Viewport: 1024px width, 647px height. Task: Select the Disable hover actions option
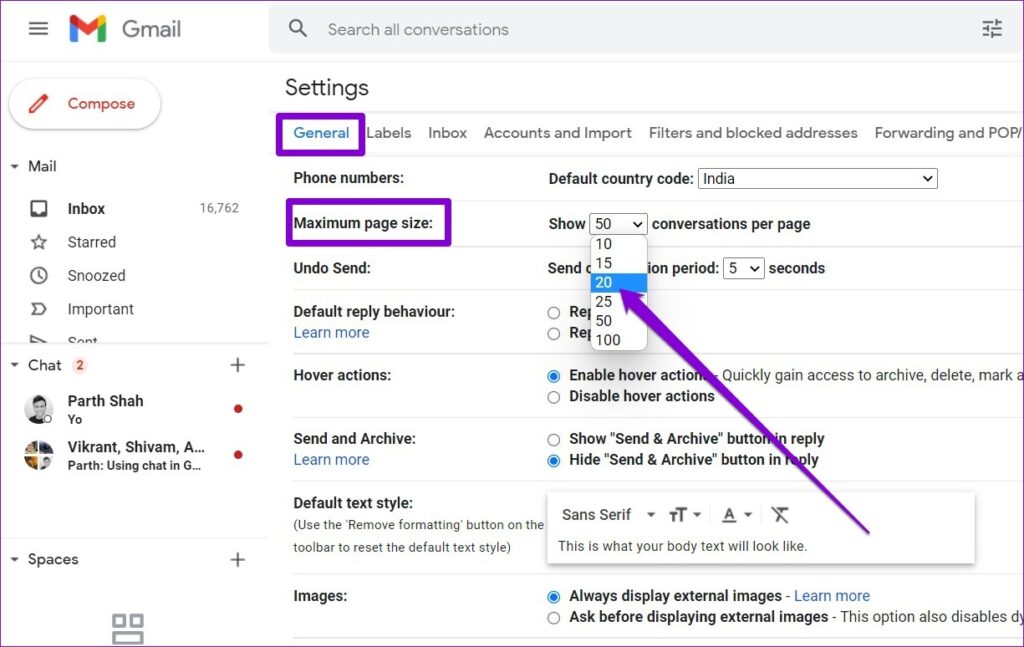(554, 396)
